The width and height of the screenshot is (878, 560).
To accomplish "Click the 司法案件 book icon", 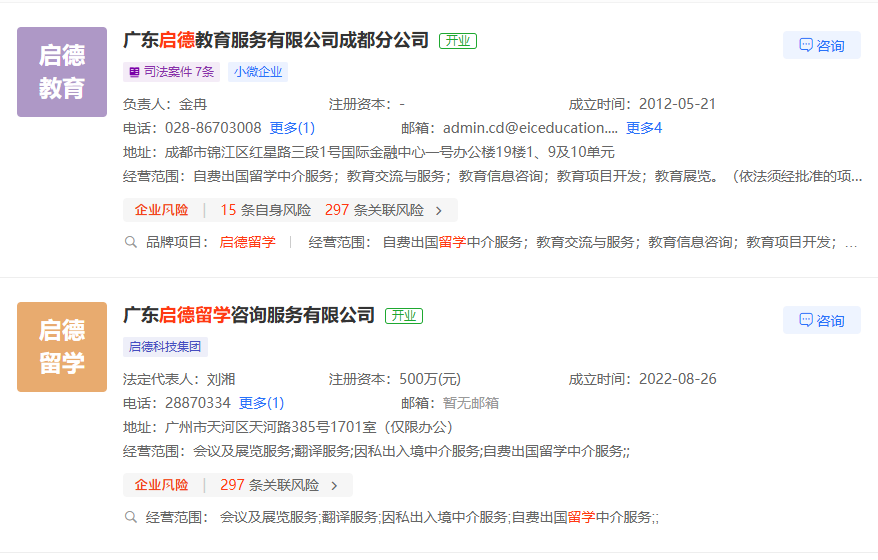I will 134,72.
